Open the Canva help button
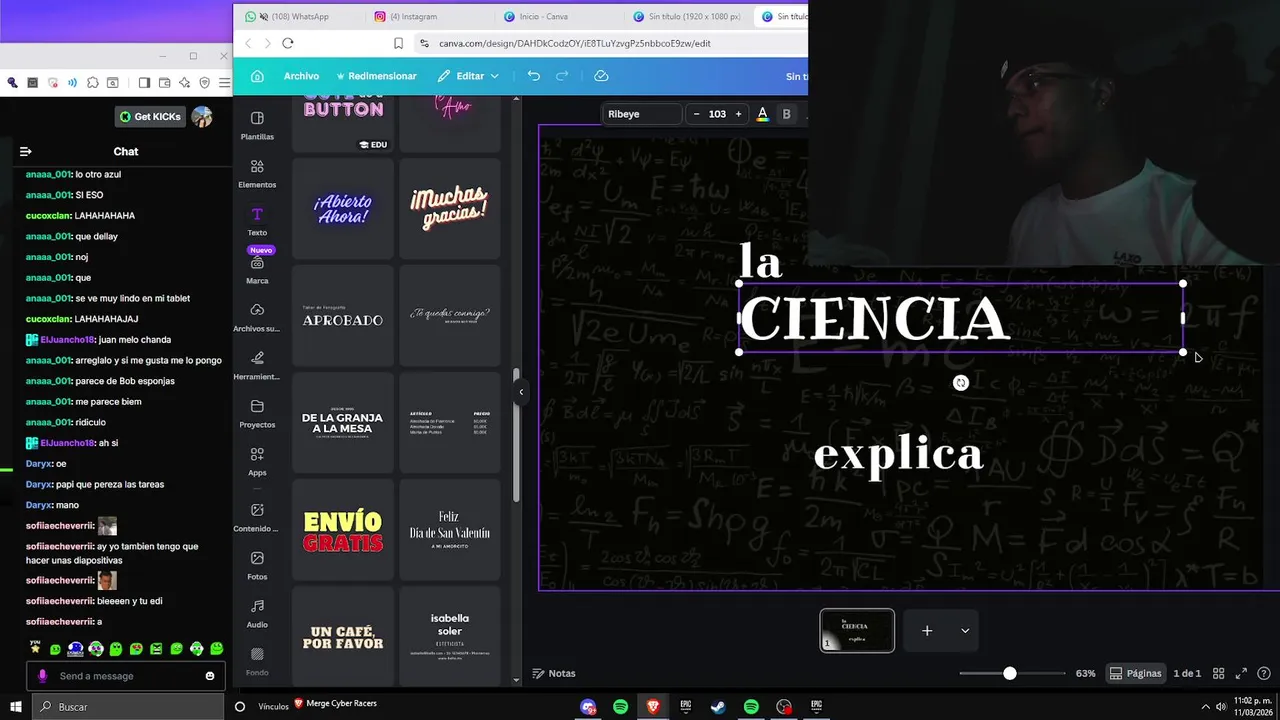 (1264, 674)
